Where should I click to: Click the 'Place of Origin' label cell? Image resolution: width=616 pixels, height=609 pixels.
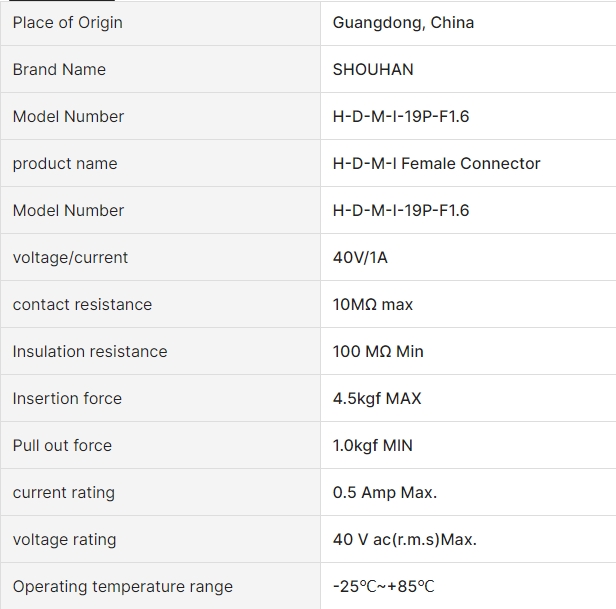[x=160, y=22]
